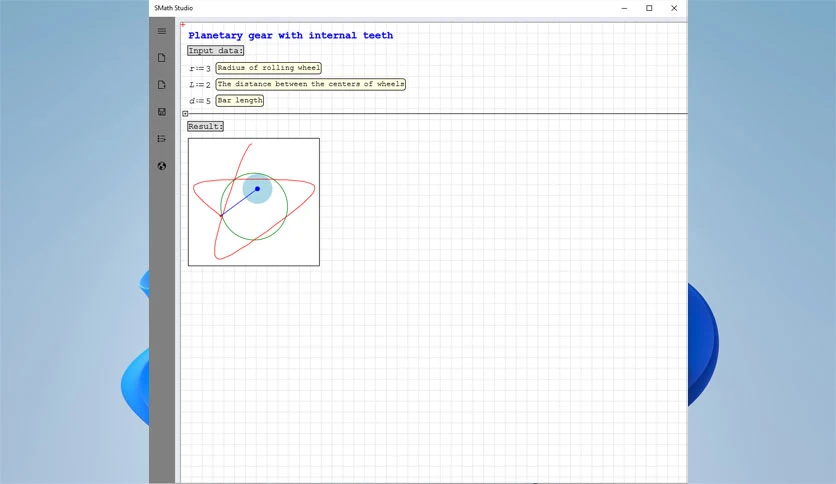This screenshot has height=484, width=836.
Task: Select the 'Input data:' label
Action: coord(215,51)
